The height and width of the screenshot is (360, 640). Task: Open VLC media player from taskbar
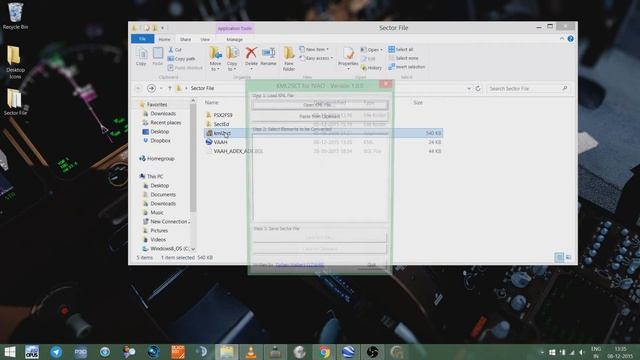[x=251, y=352]
